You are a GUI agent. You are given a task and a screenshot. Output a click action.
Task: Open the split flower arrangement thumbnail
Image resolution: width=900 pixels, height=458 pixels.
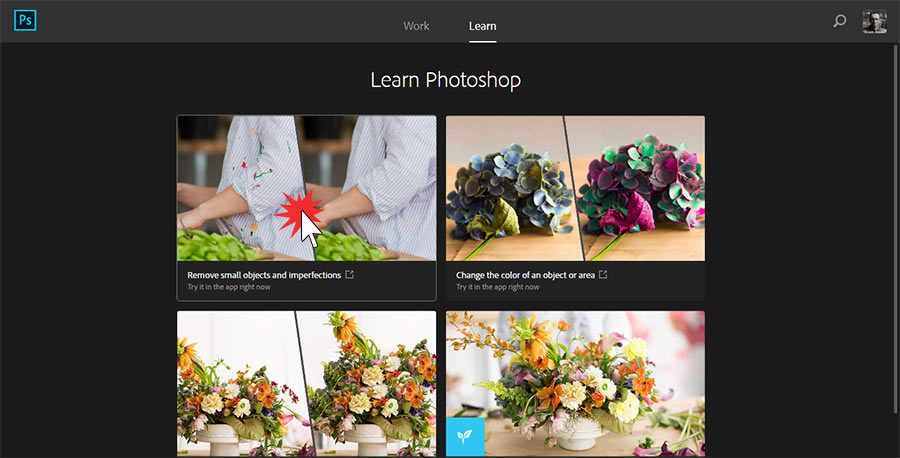point(307,384)
